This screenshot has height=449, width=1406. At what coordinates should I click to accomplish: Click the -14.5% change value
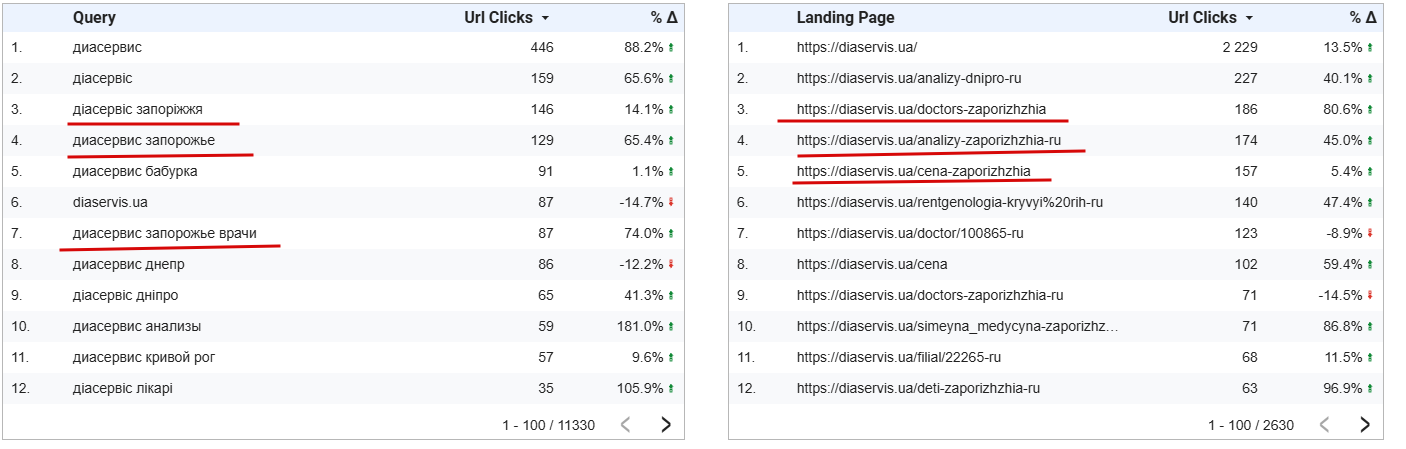[1340, 295]
